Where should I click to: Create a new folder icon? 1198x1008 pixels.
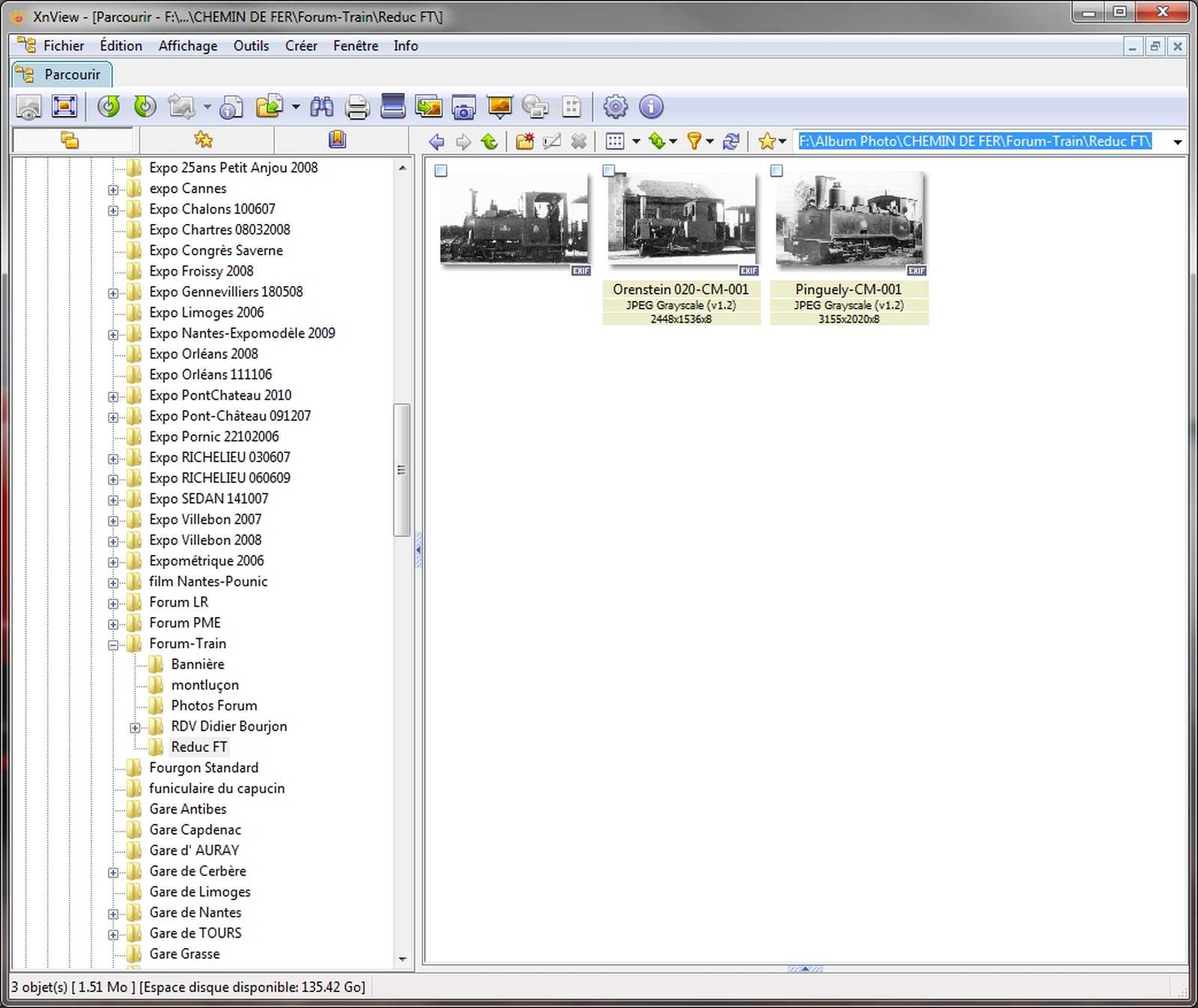tap(525, 141)
